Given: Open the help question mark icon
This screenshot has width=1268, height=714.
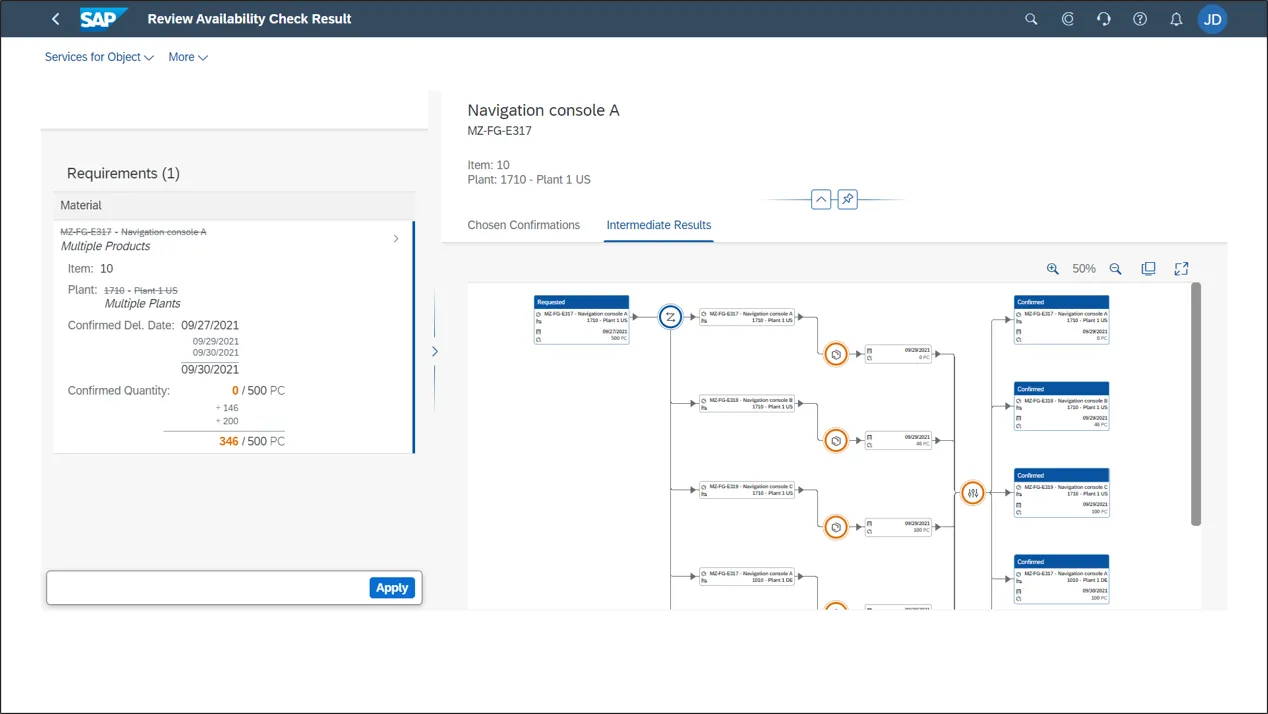Looking at the screenshot, I should pyautogui.click(x=1140, y=19).
